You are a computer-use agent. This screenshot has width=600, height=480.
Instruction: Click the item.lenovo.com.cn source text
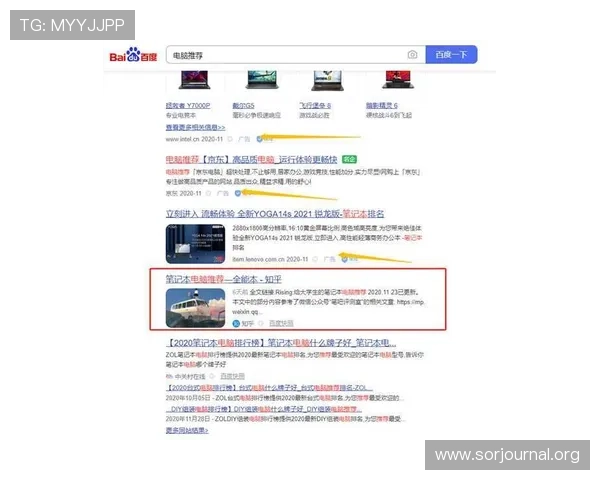(270, 259)
